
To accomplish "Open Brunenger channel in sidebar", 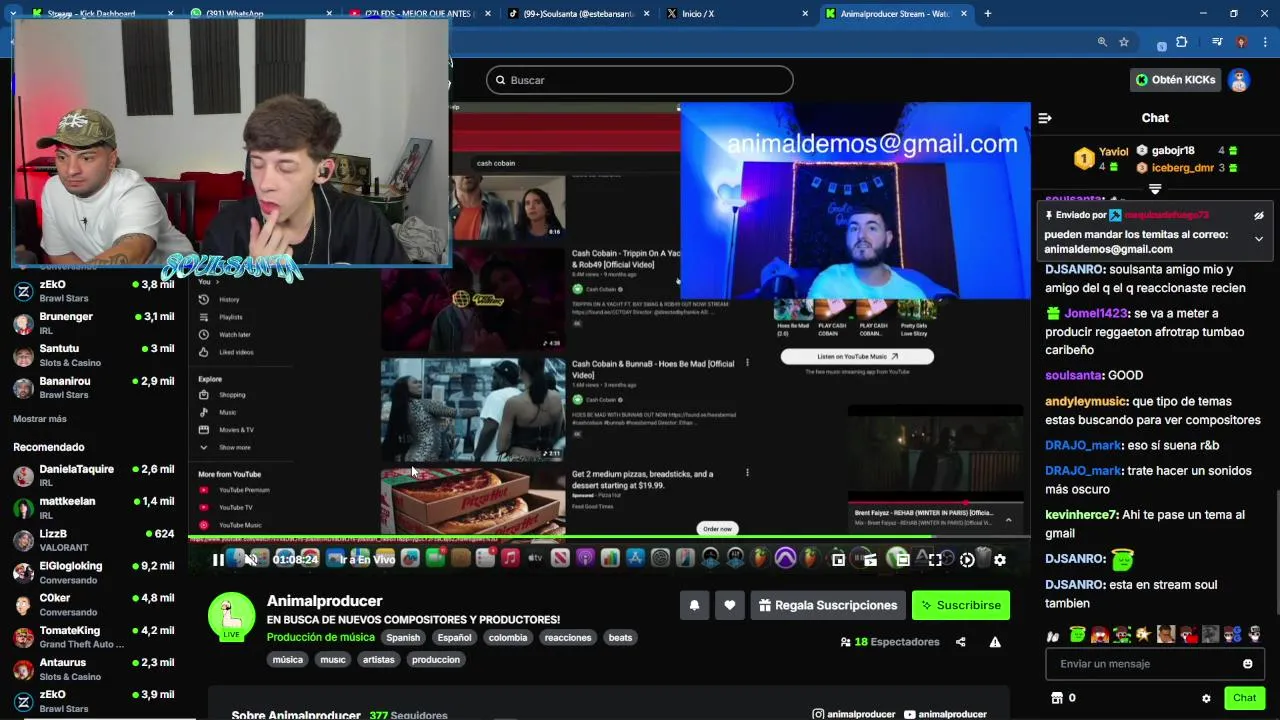I will [x=95, y=323].
